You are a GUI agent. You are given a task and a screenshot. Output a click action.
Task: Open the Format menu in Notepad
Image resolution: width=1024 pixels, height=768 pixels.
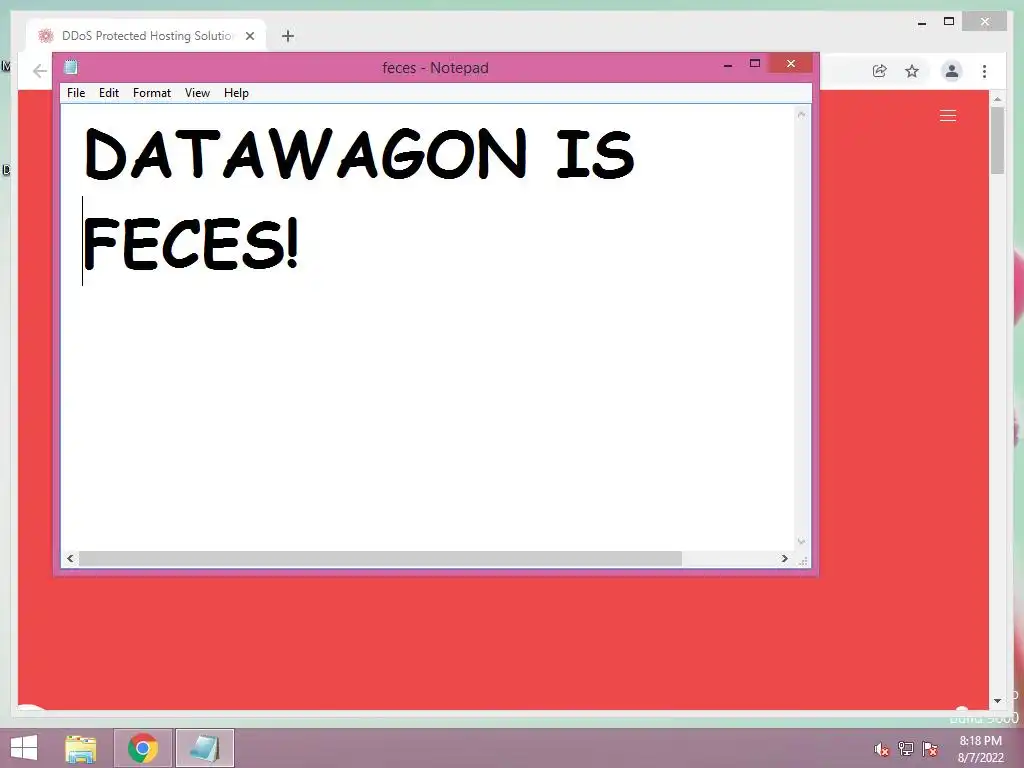pos(152,93)
